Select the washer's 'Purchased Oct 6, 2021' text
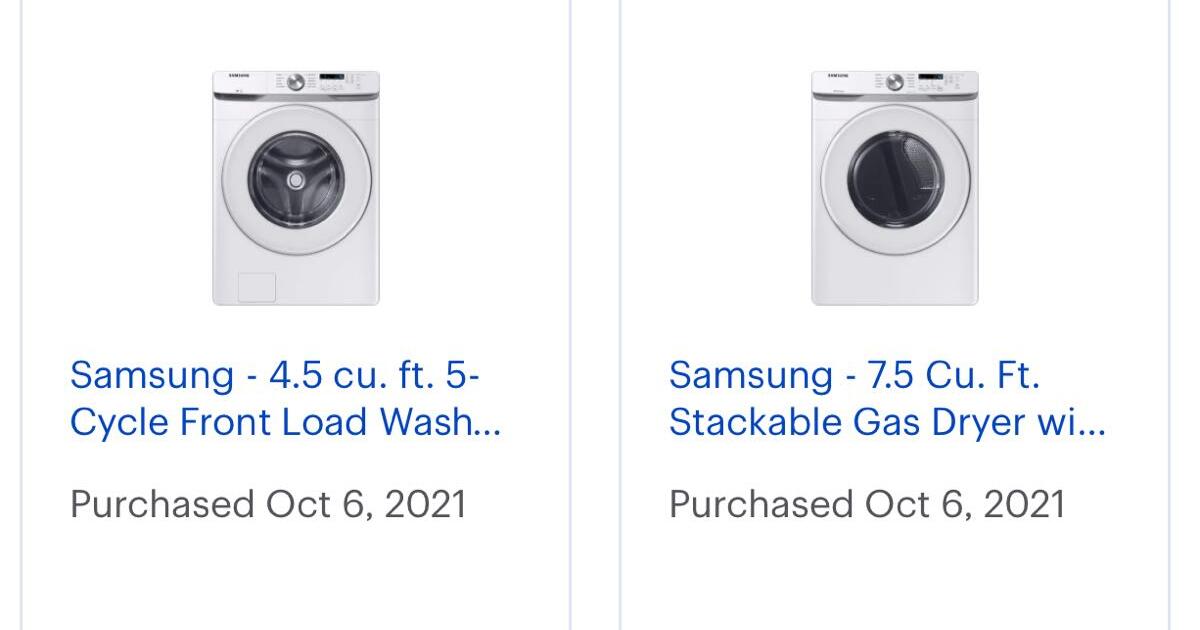The height and width of the screenshot is (630, 1200). (x=270, y=505)
